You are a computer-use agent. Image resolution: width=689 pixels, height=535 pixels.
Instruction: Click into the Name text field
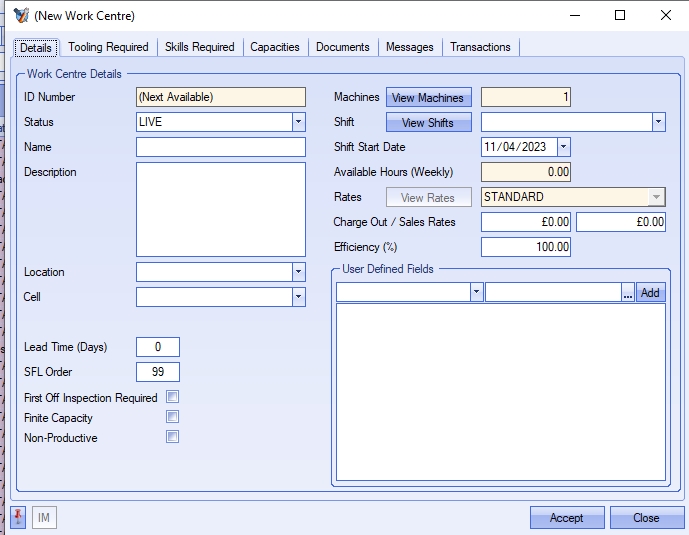tap(220, 147)
